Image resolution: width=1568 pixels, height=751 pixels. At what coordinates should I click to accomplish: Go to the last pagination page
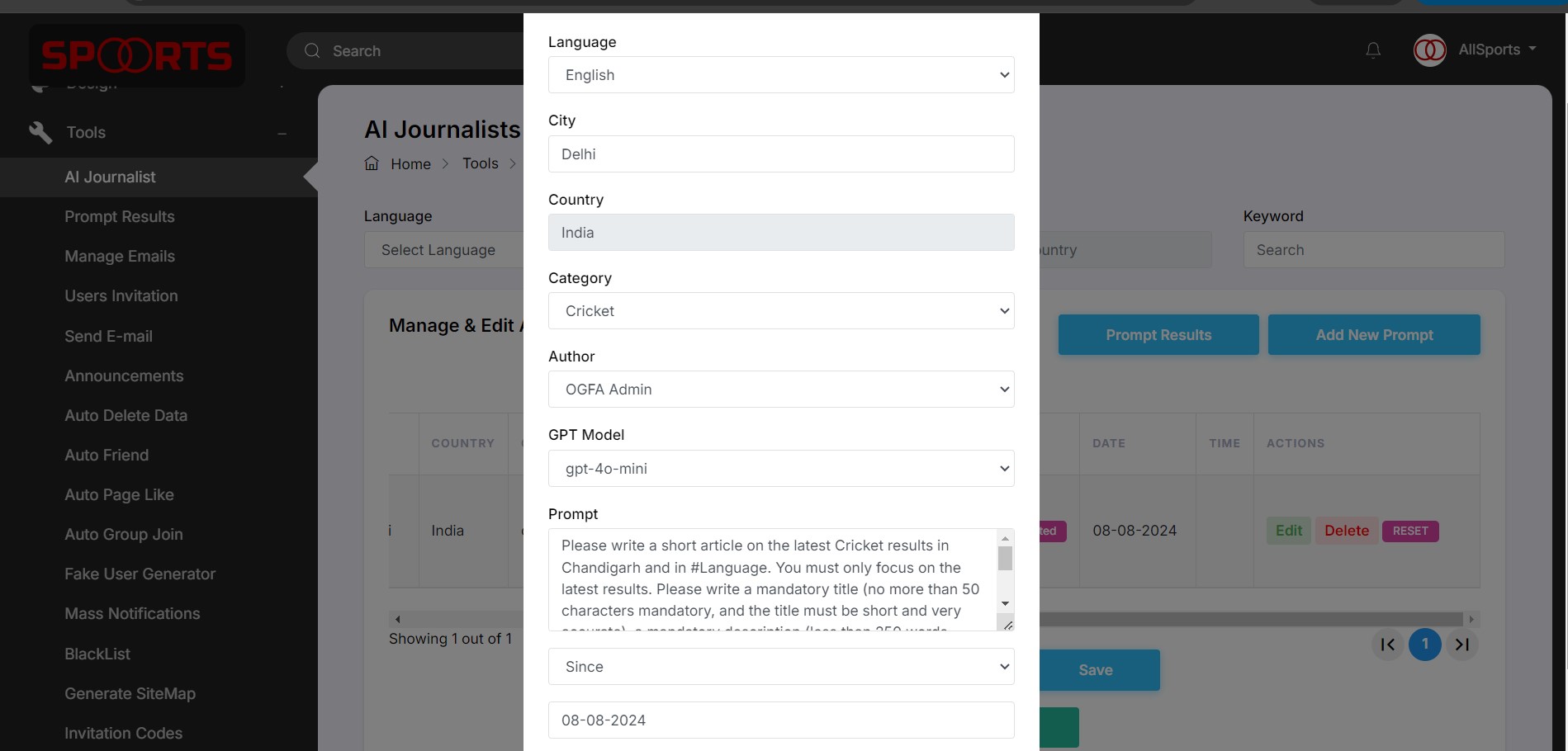click(x=1462, y=645)
